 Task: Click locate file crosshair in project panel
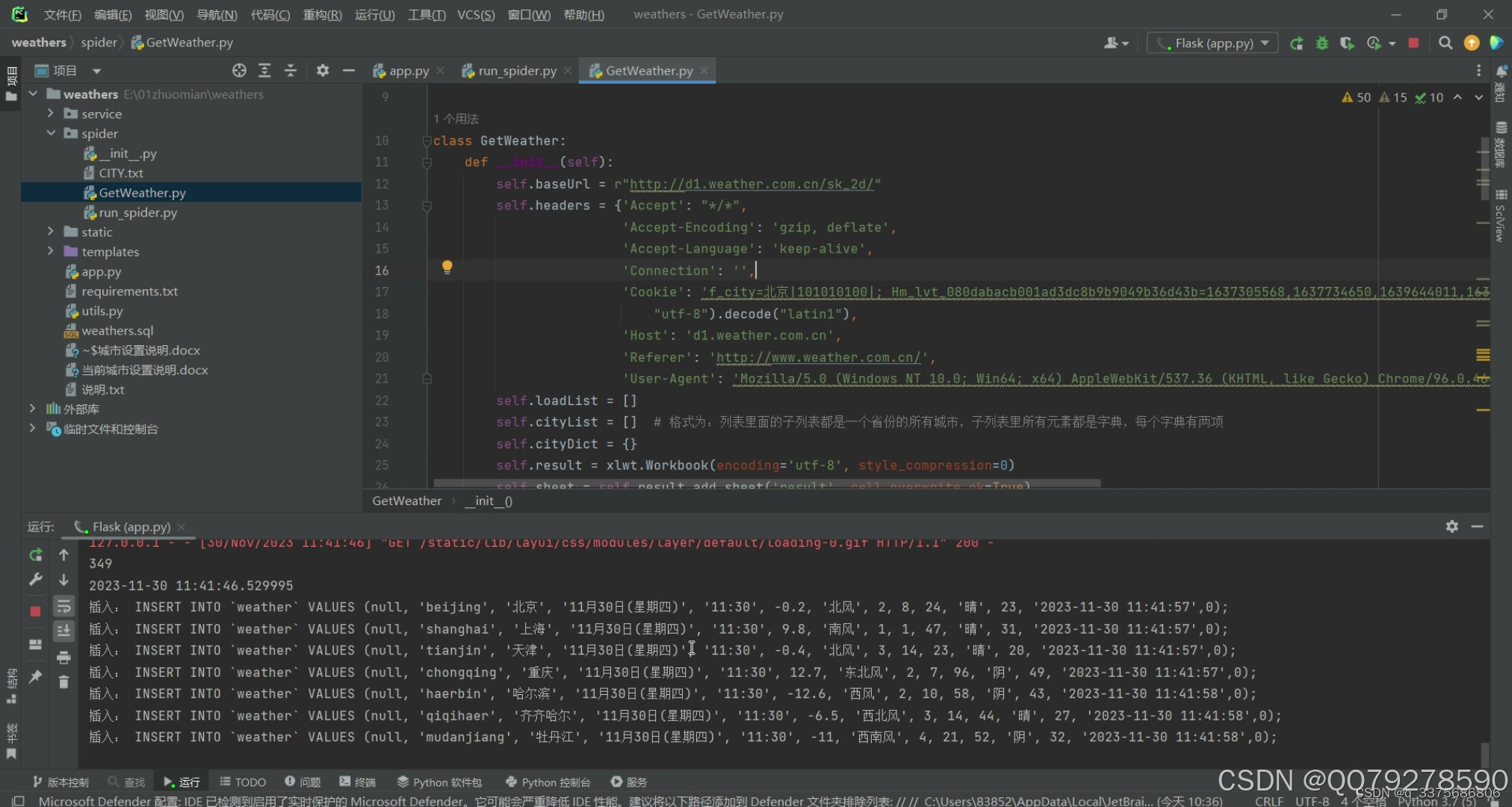pos(239,70)
